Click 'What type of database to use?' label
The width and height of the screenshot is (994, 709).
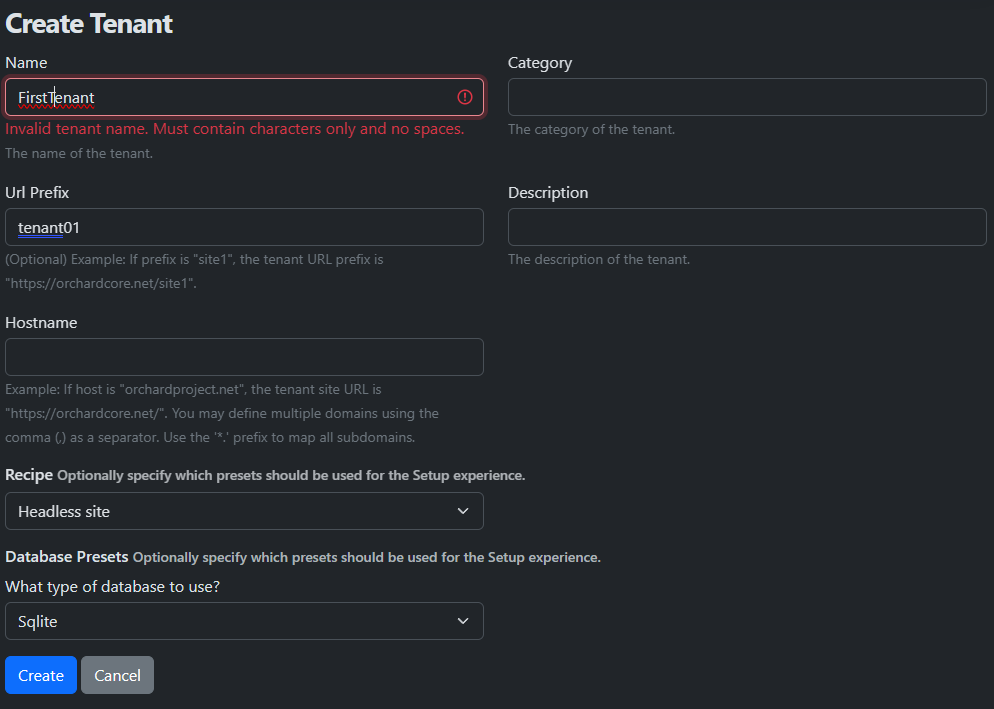tap(112, 587)
